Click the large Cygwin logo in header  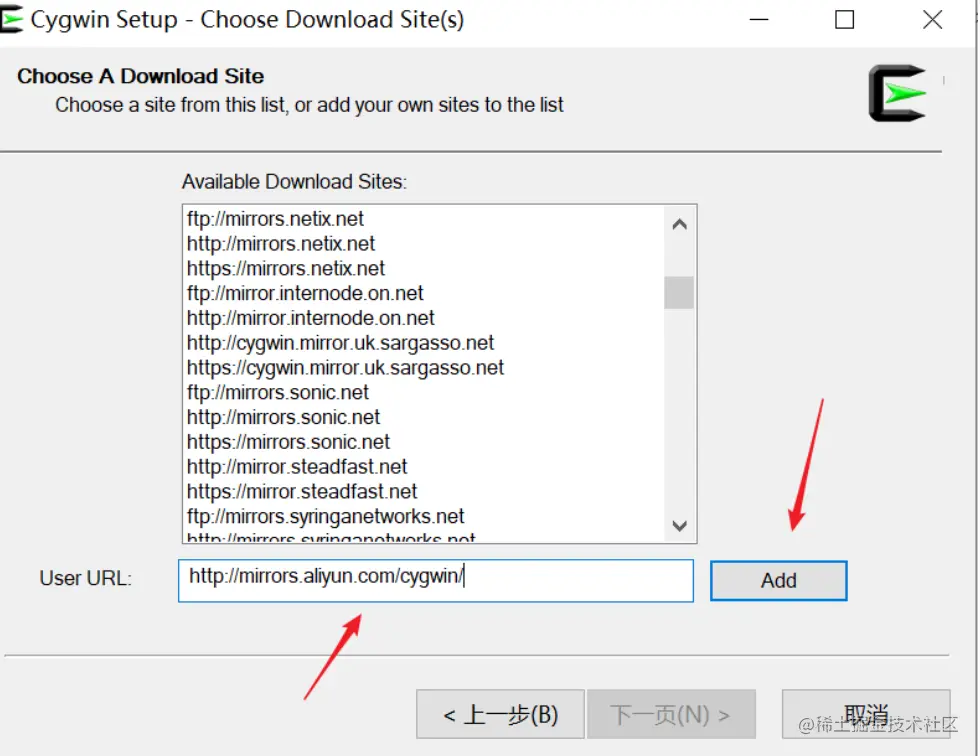tap(898, 93)
